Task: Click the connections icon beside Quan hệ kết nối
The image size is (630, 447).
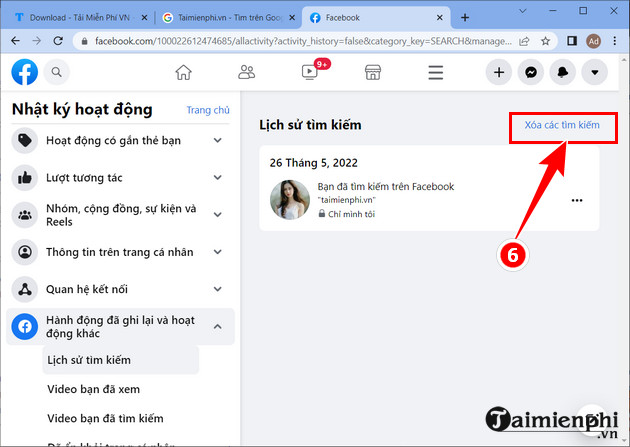Action: [x=25, y=289]
